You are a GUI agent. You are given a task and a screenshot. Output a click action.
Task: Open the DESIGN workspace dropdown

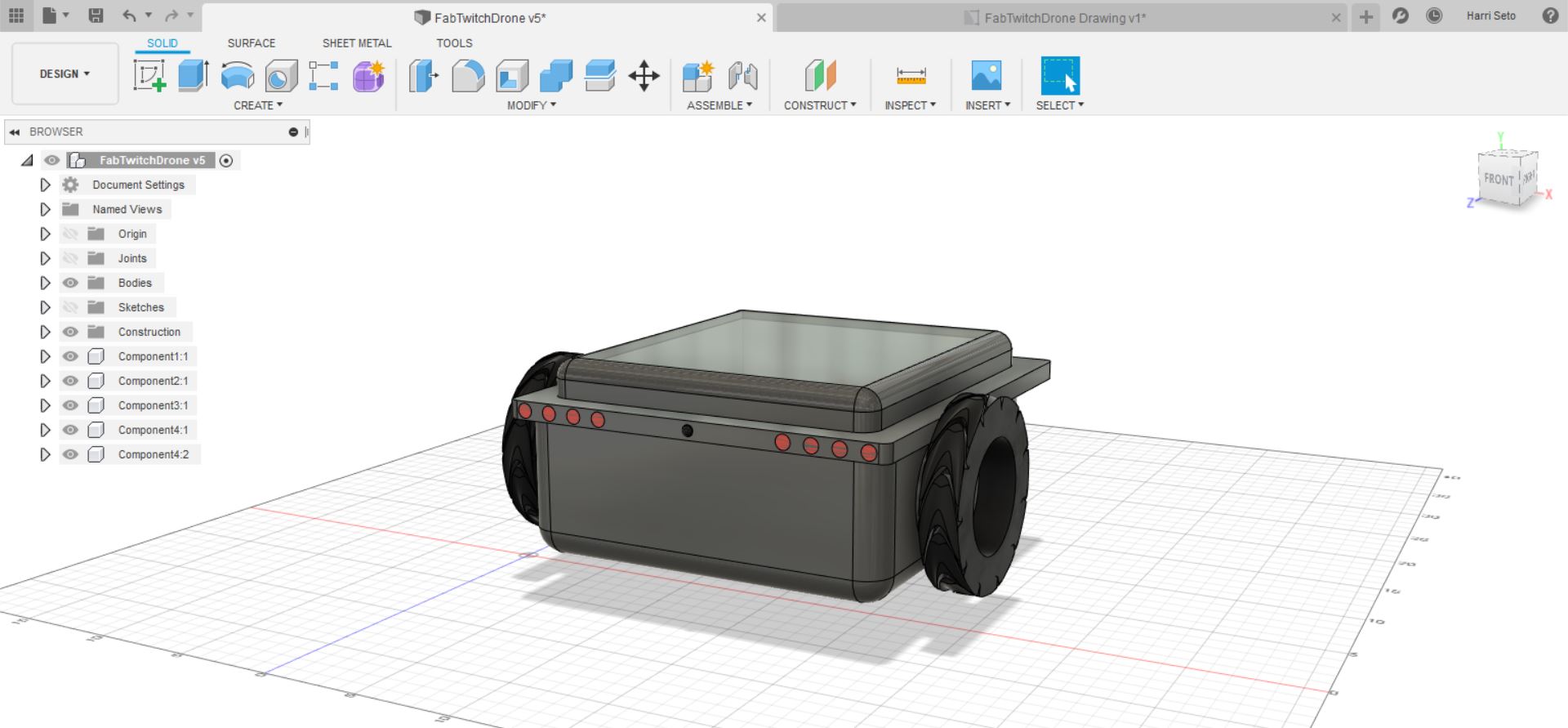(65, 74)
